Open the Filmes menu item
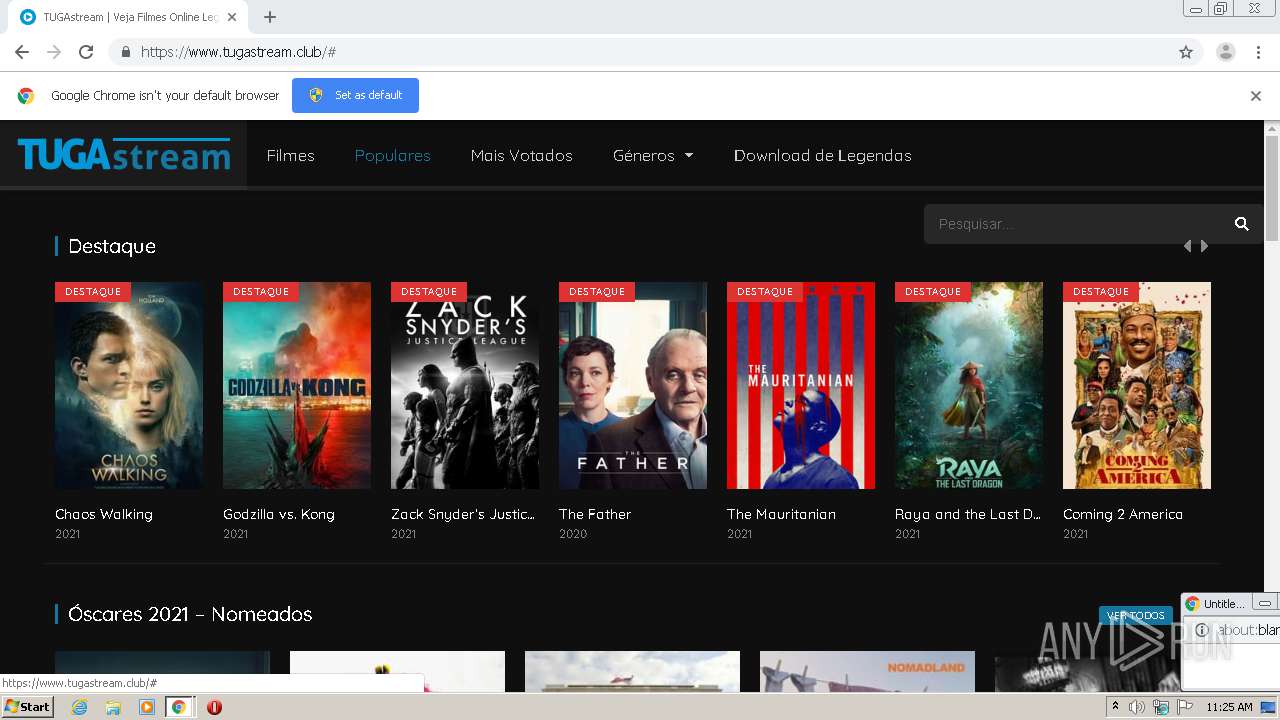This screenshot has width=1280, height=720. click(x=290, y=155)
